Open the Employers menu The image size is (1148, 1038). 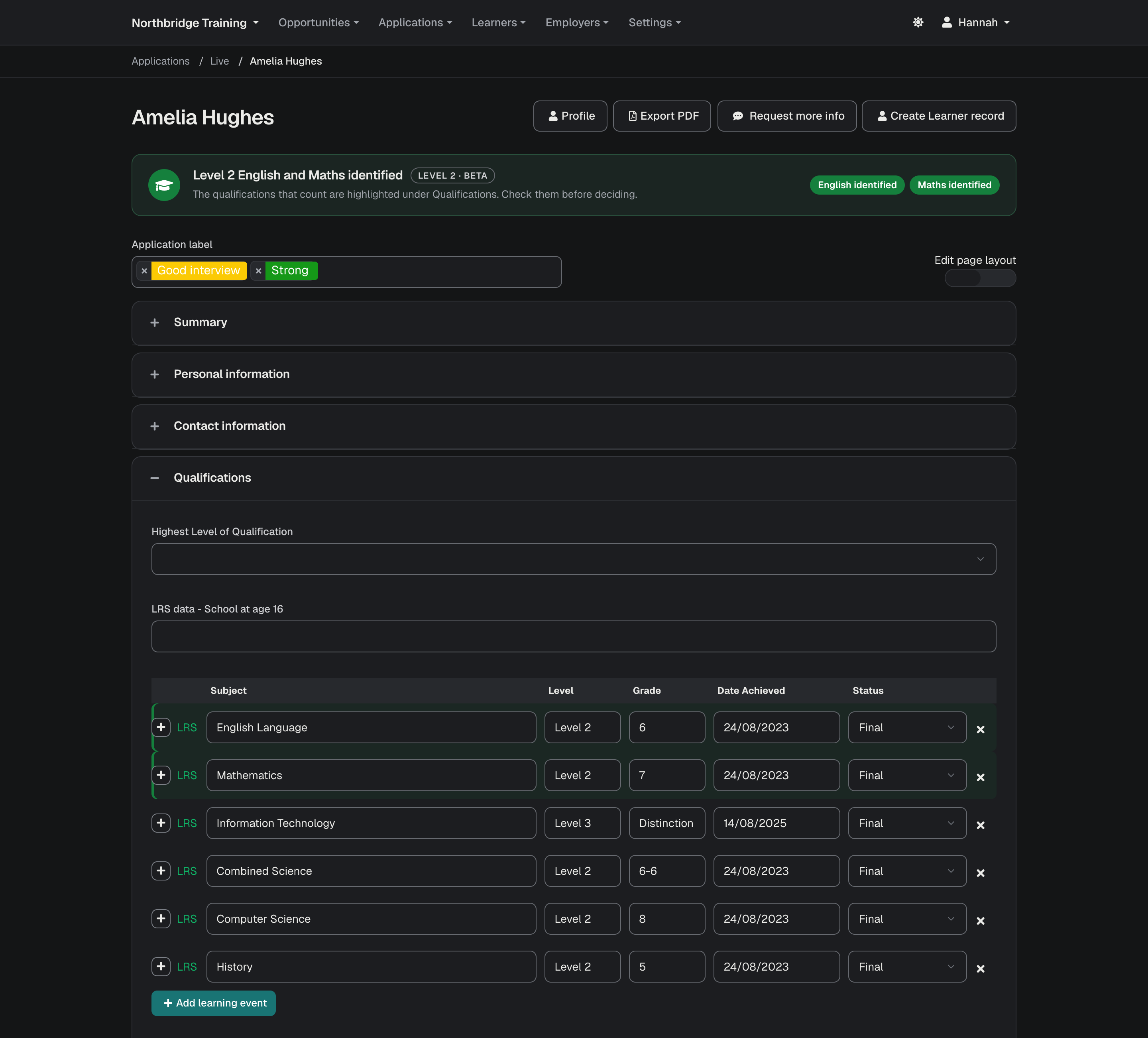577,22
